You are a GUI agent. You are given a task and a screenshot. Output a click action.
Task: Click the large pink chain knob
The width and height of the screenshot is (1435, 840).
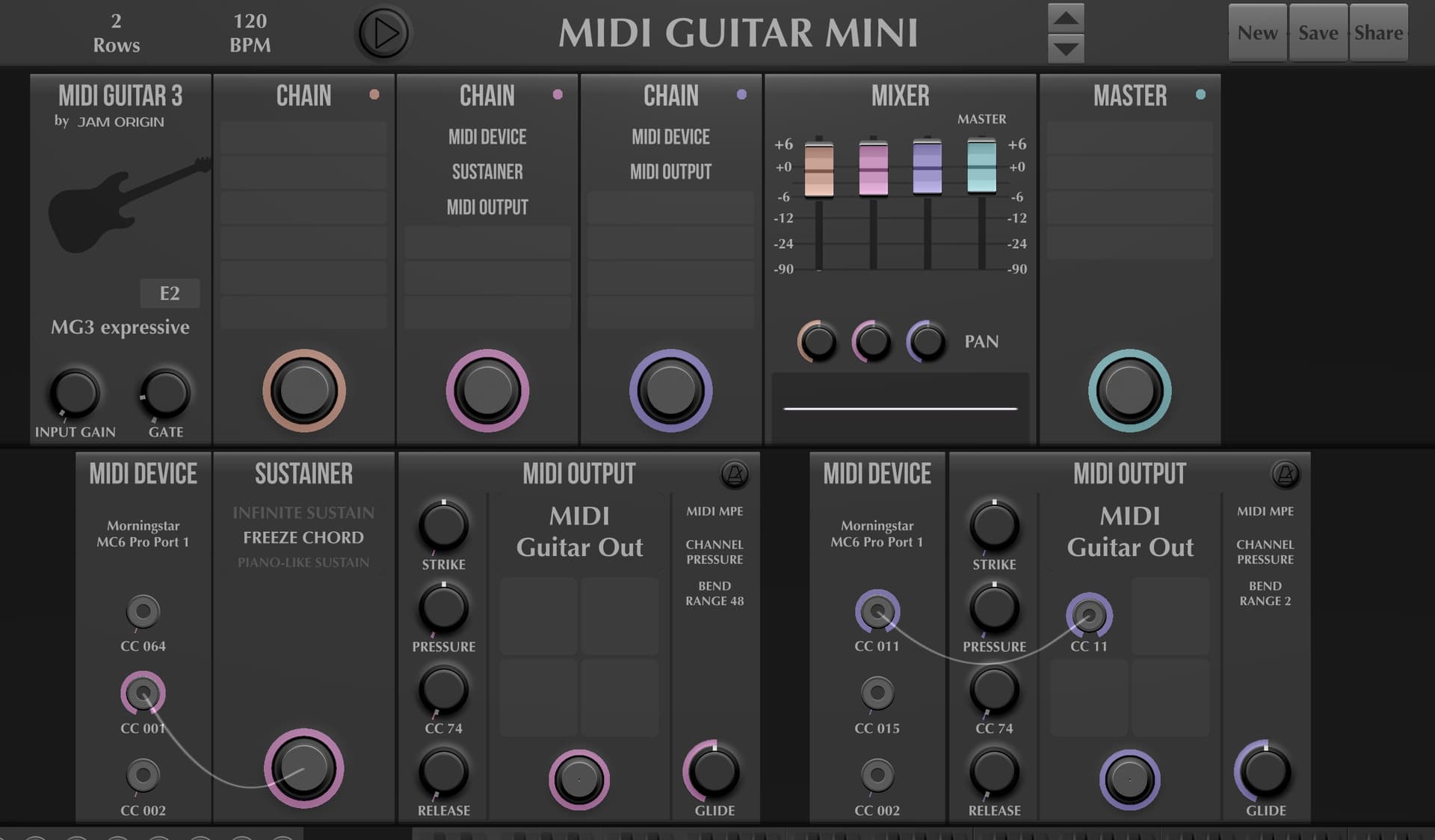[x=487, y=390]
